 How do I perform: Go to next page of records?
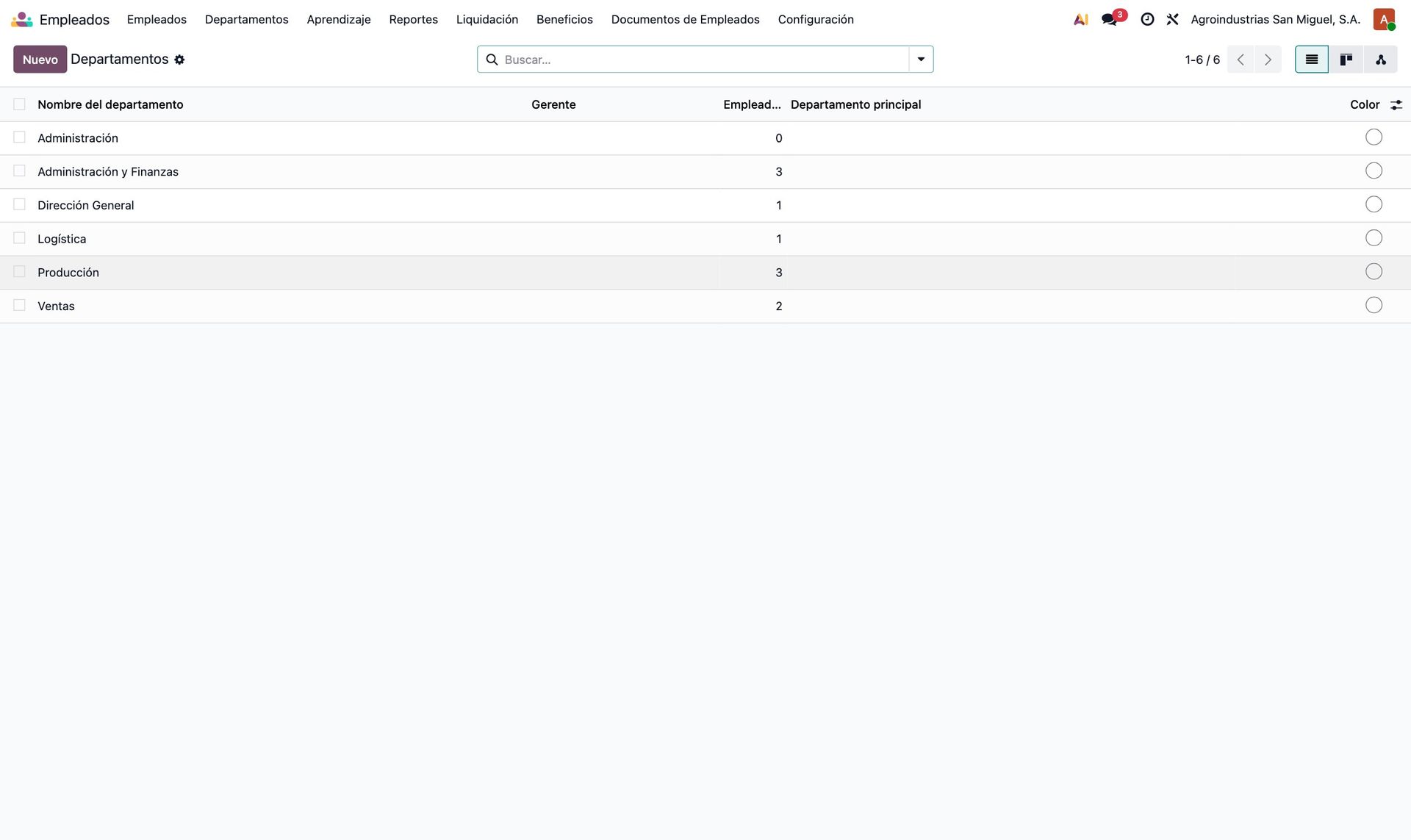click(1268, 60)
